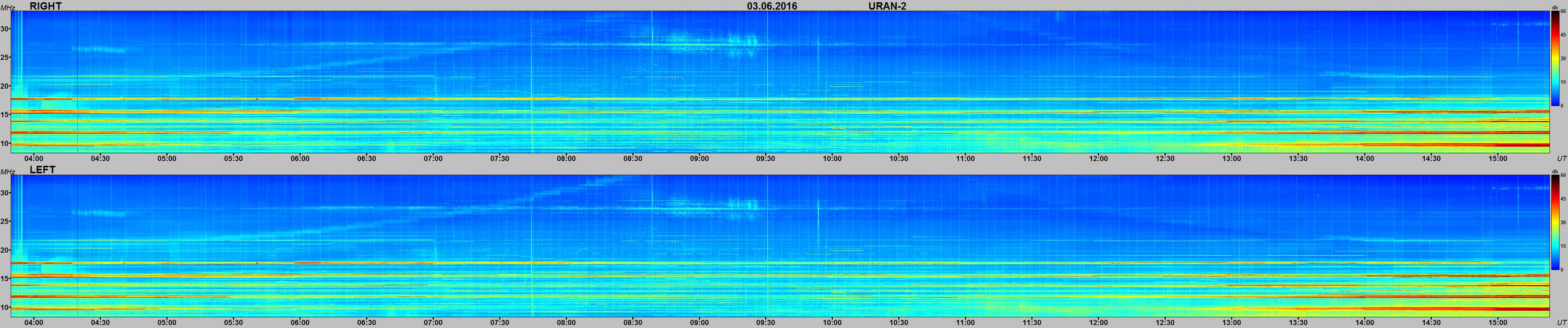This screenshot has height=328, width=1568.
Task: Click the 15:00 tick under RIGHT panel
Action: 1498,158
